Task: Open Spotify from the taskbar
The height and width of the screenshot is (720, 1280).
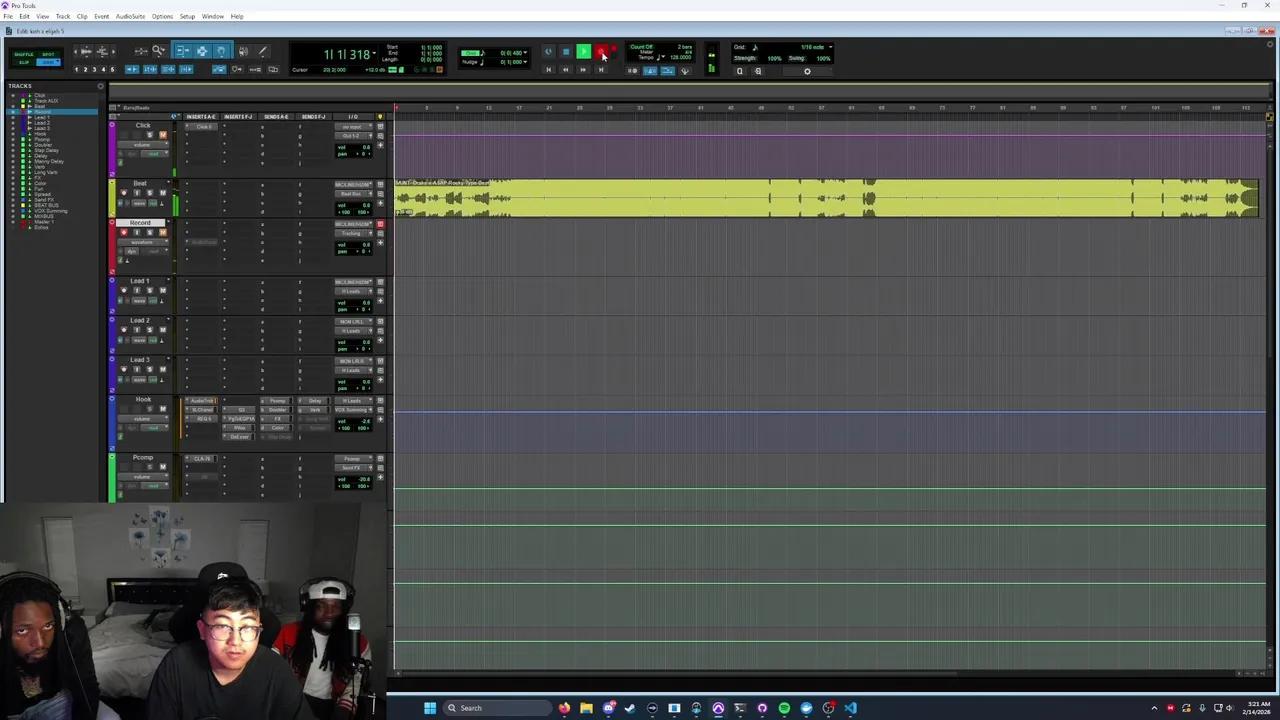Action: click(x=784, y=708)
